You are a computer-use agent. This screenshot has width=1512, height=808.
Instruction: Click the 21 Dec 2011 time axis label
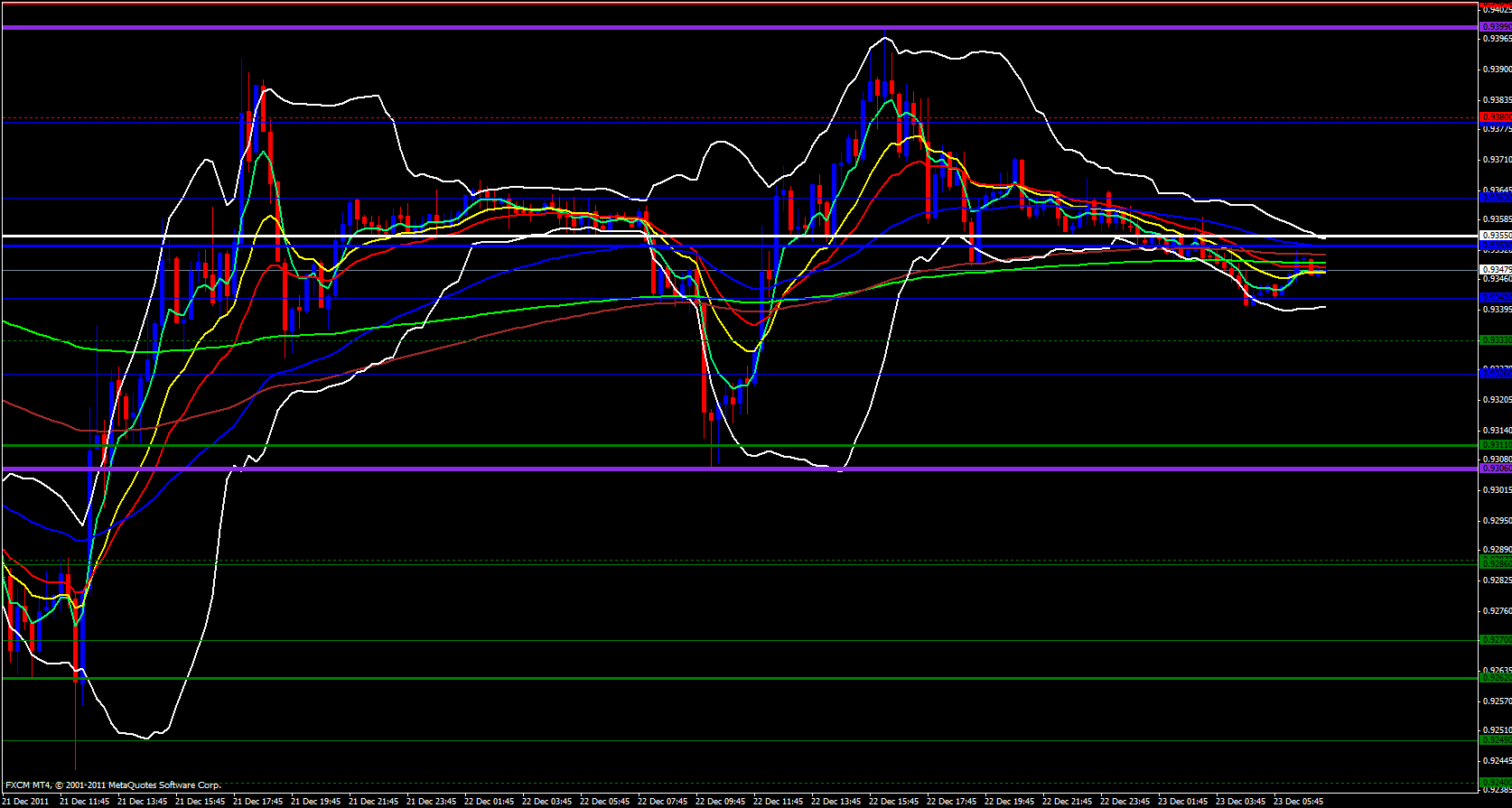[x=27, y=801]
